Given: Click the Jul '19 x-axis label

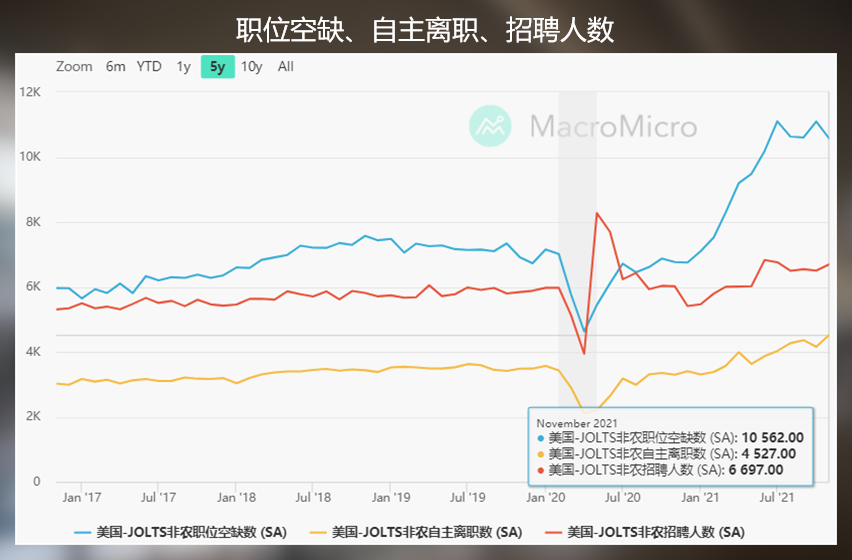Looking at the screenshot, I should [467, 498].
